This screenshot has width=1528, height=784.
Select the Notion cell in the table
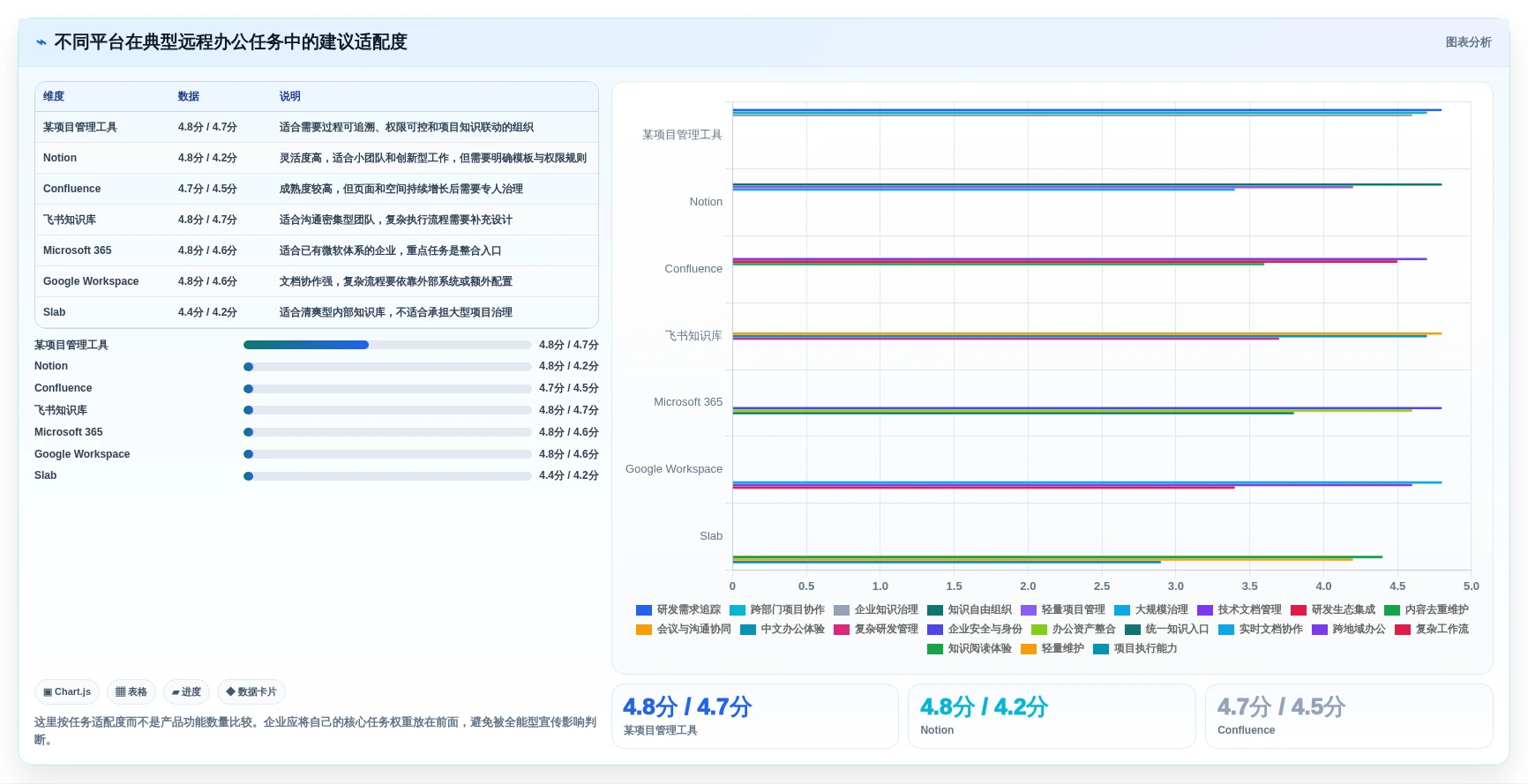pos(60,158)
